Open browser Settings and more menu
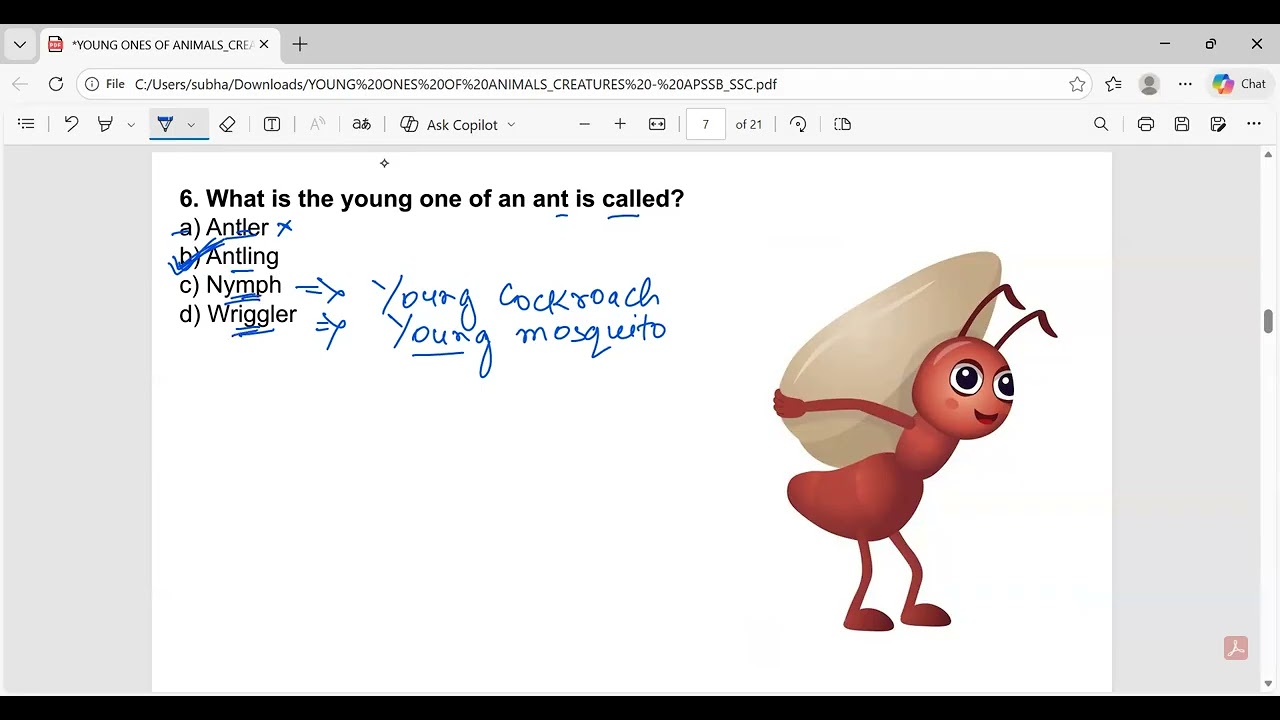1280x720 pixels. pos(1185,84)
